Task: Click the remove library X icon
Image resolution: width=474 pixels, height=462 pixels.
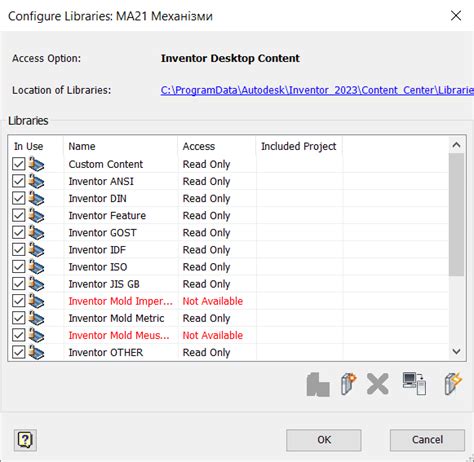Action: (378, 384)
